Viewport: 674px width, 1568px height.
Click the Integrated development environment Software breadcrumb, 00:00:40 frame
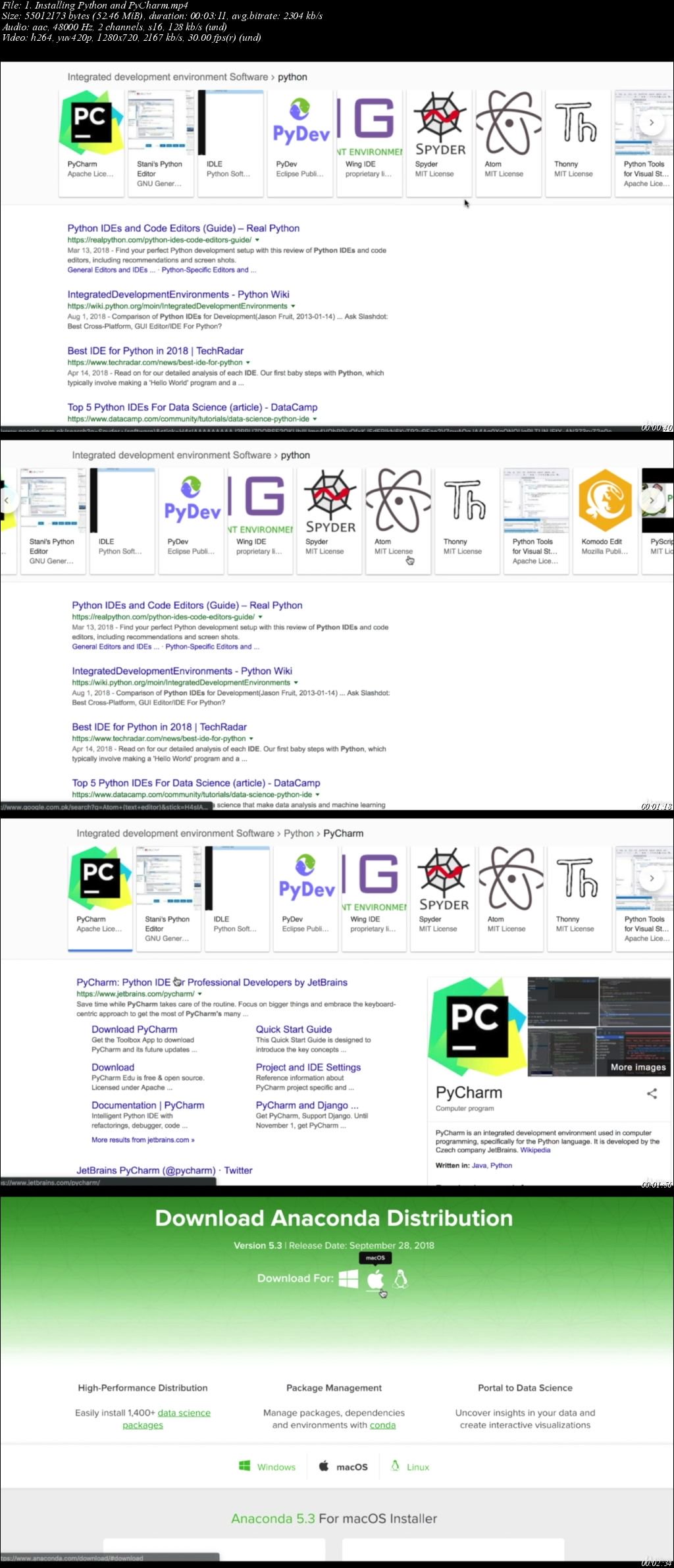click(168, 77)
